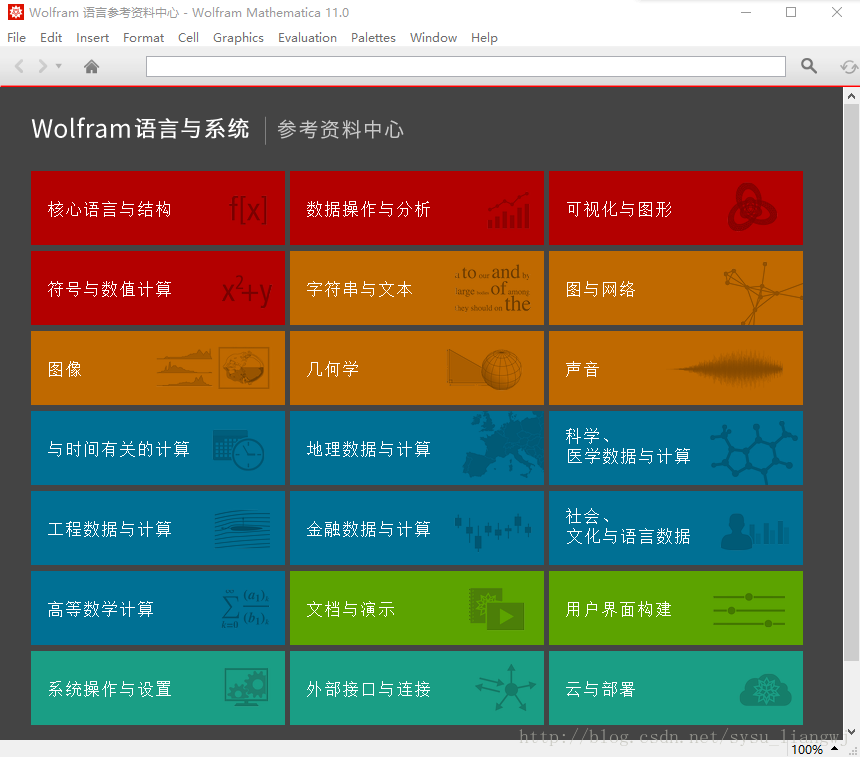
Task: Click the sliders controls icon
Action: (x=749, y=610)
